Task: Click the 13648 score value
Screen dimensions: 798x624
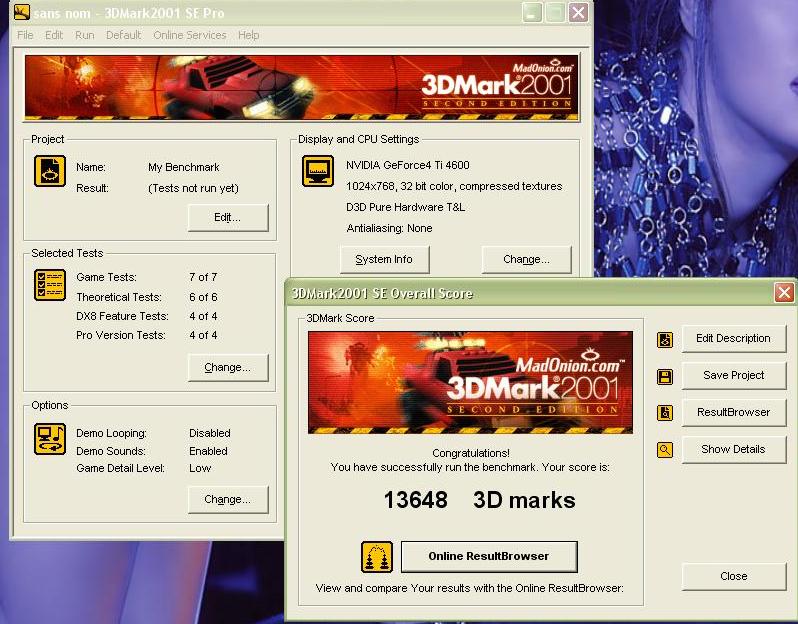Action: tap(415, 500)
